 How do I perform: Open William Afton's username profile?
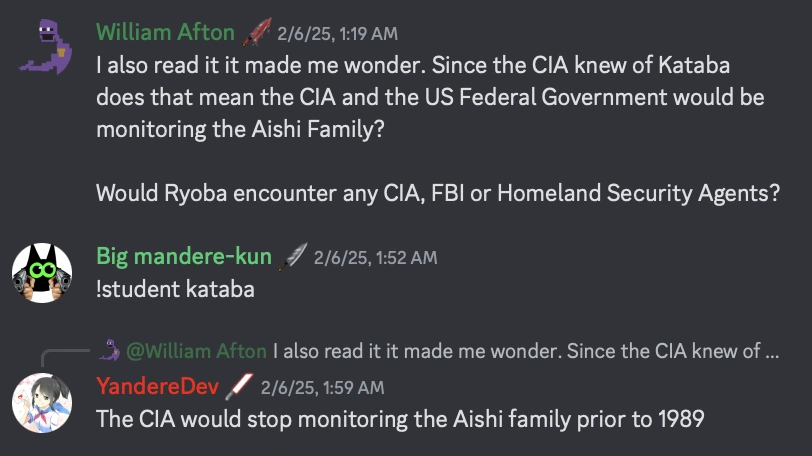pyautogui.click(x=166, y=33)
